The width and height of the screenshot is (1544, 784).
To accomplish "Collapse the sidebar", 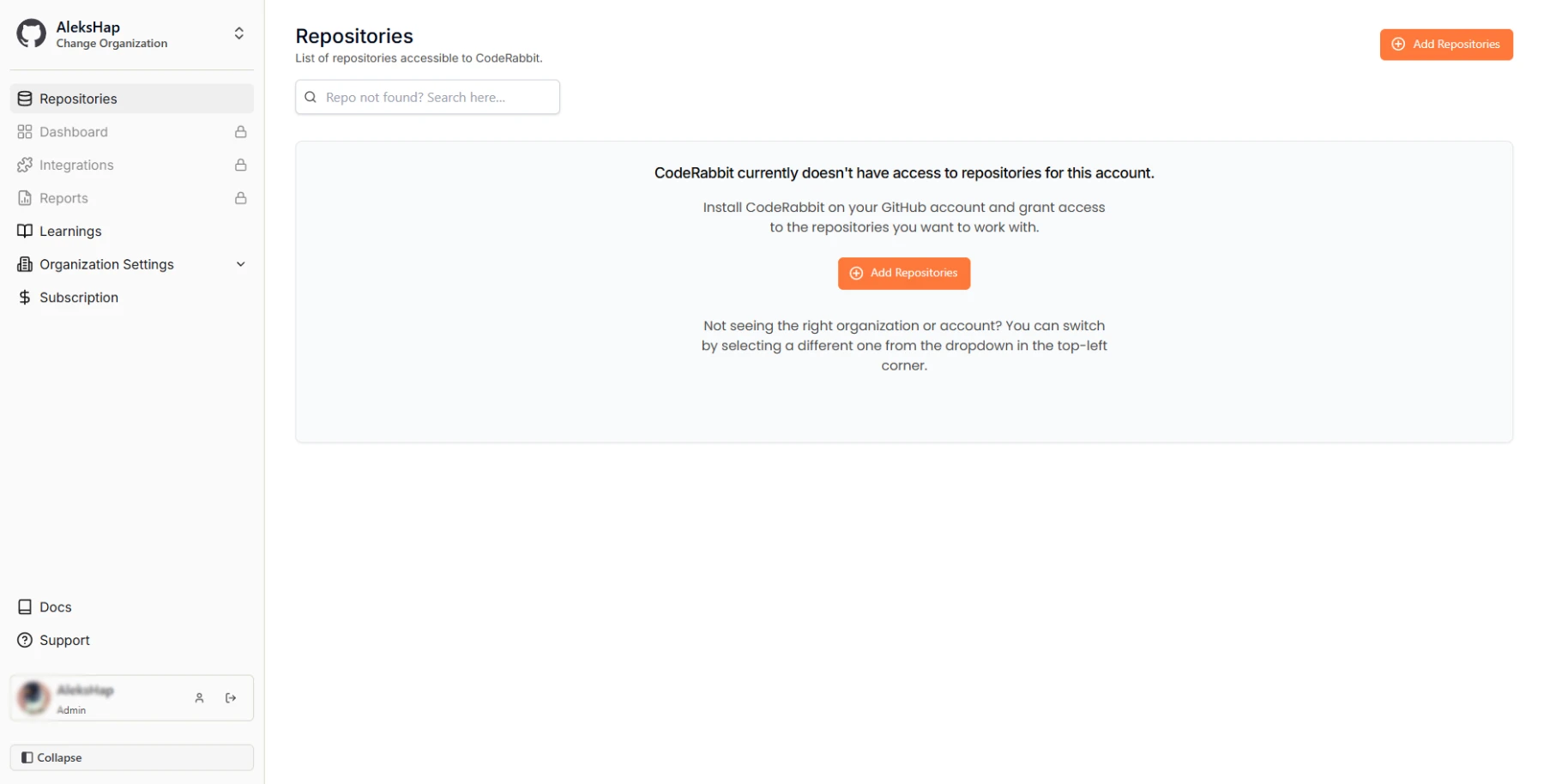I will coord(130,757).
